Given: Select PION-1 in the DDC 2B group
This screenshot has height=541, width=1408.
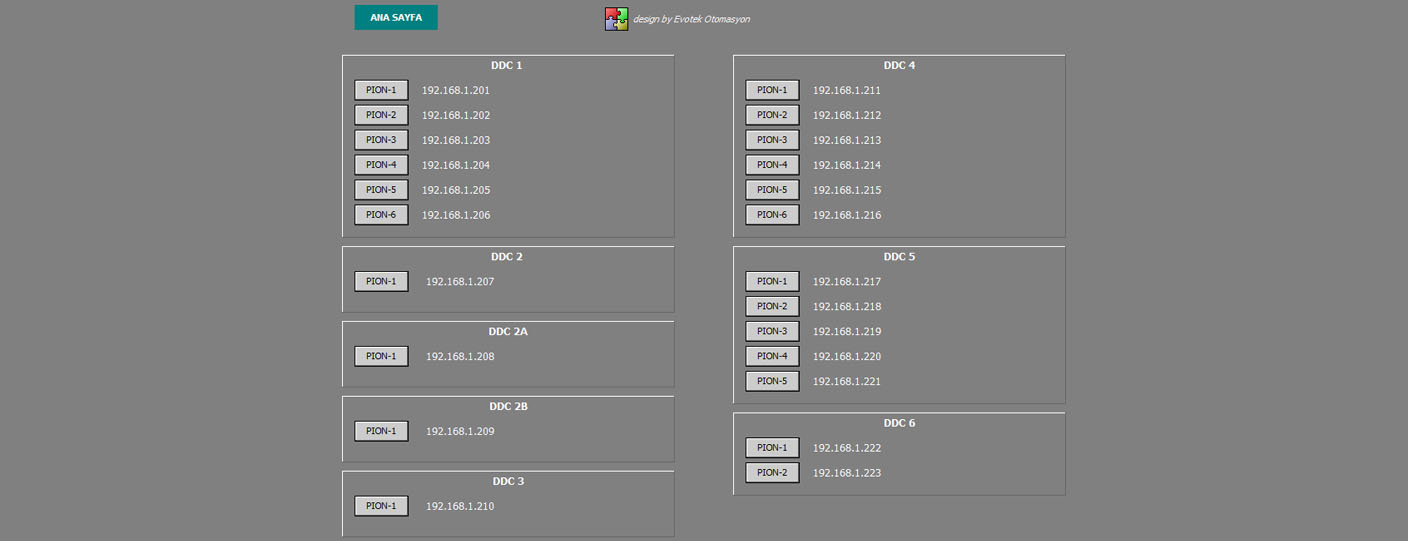Looking at the screenshot, I should click(381, 431).
